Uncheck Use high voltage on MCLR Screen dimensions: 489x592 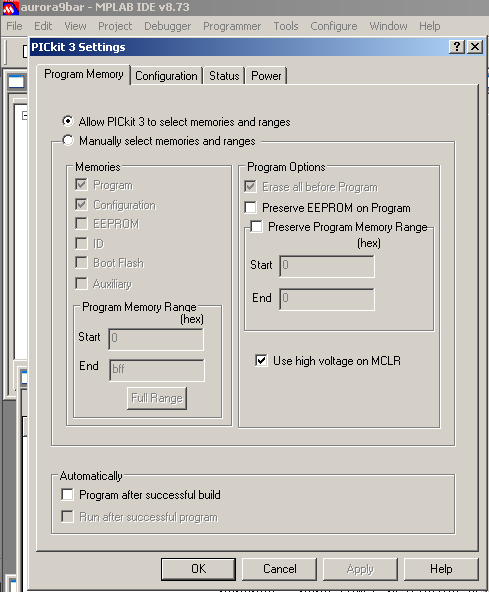(x=261, y=360)
